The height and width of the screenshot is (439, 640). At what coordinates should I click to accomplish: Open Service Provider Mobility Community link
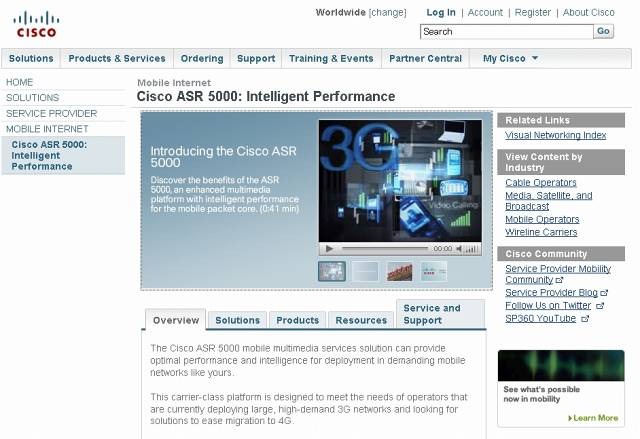(558, 274)
